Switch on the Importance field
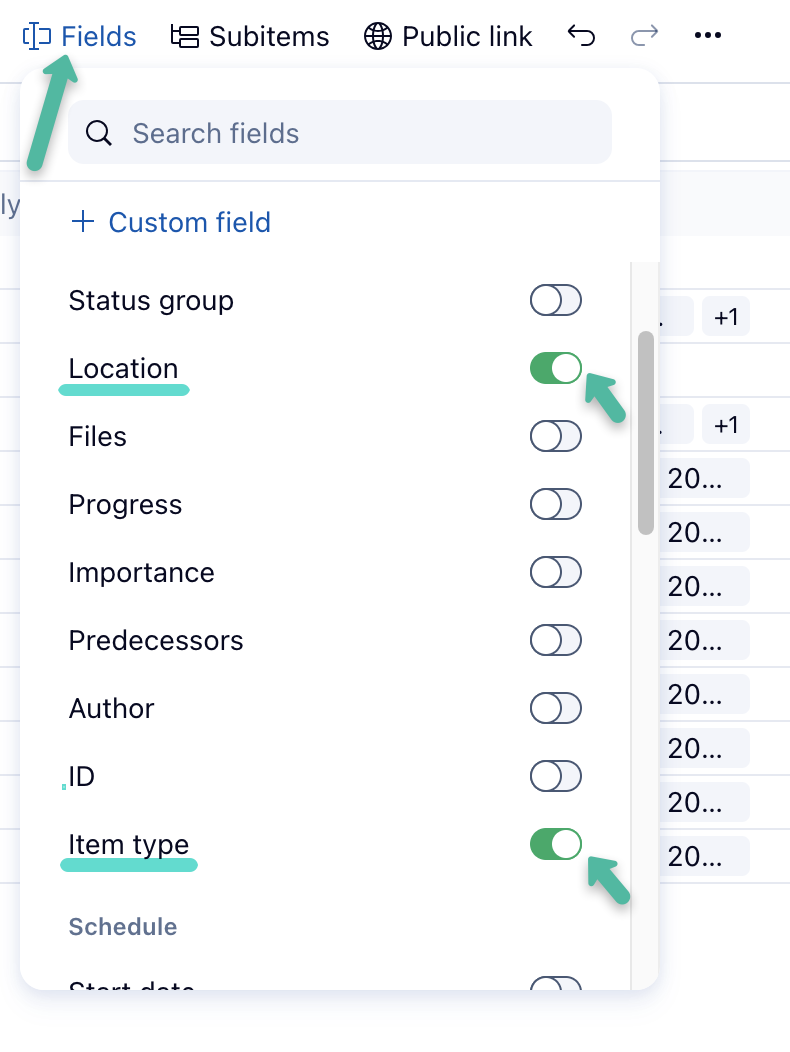790x1052 pixels. (555, 572)
